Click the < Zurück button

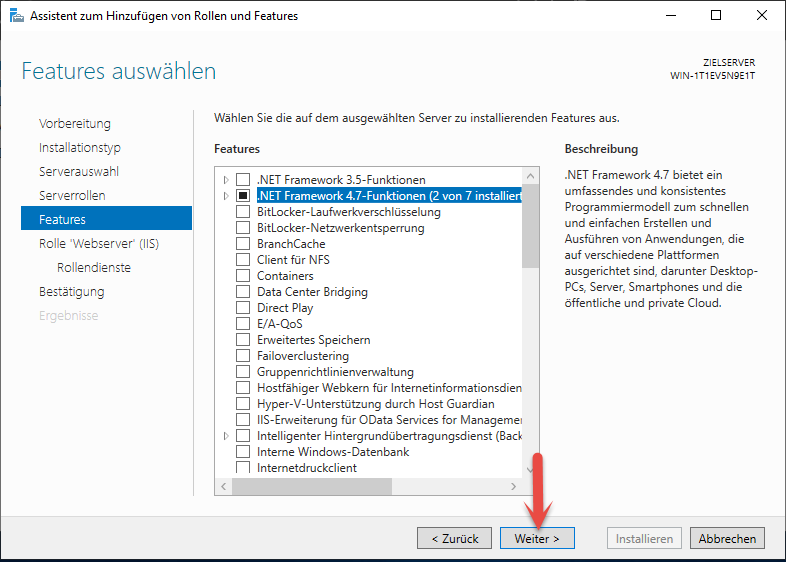coord(454,538)
